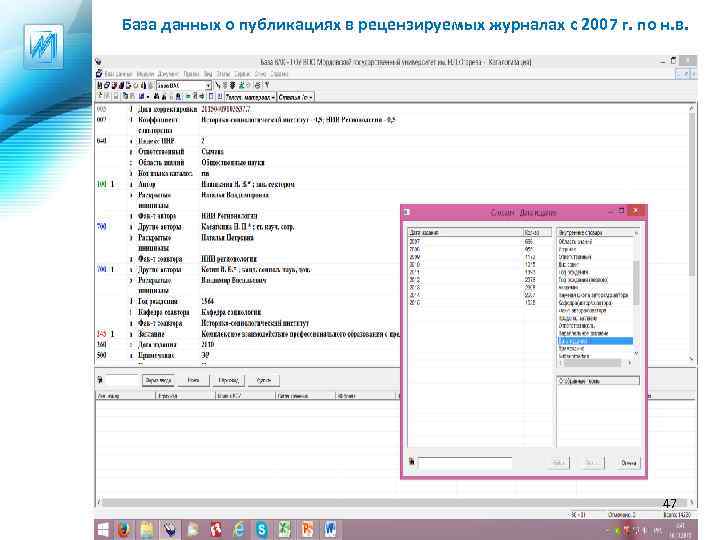Select the 2009 row in the dictionary list
The height and width of the screenshot is (540, 720).
click(479, 257)
